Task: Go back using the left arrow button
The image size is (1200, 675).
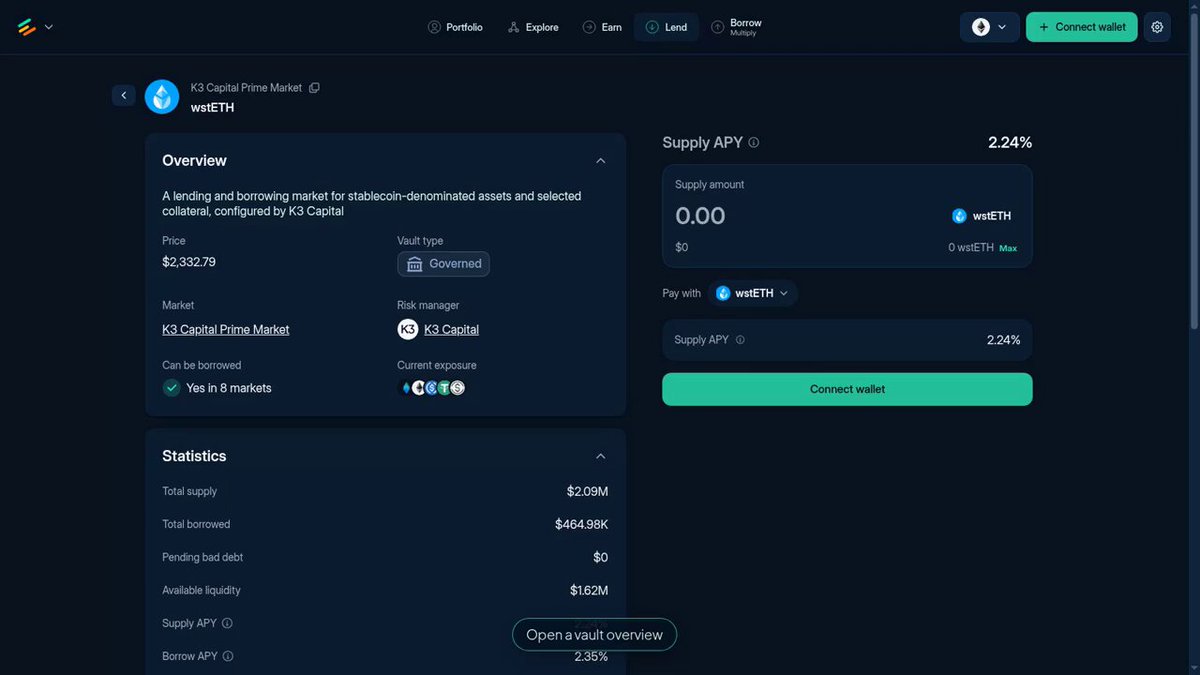Action: [124, 95]
